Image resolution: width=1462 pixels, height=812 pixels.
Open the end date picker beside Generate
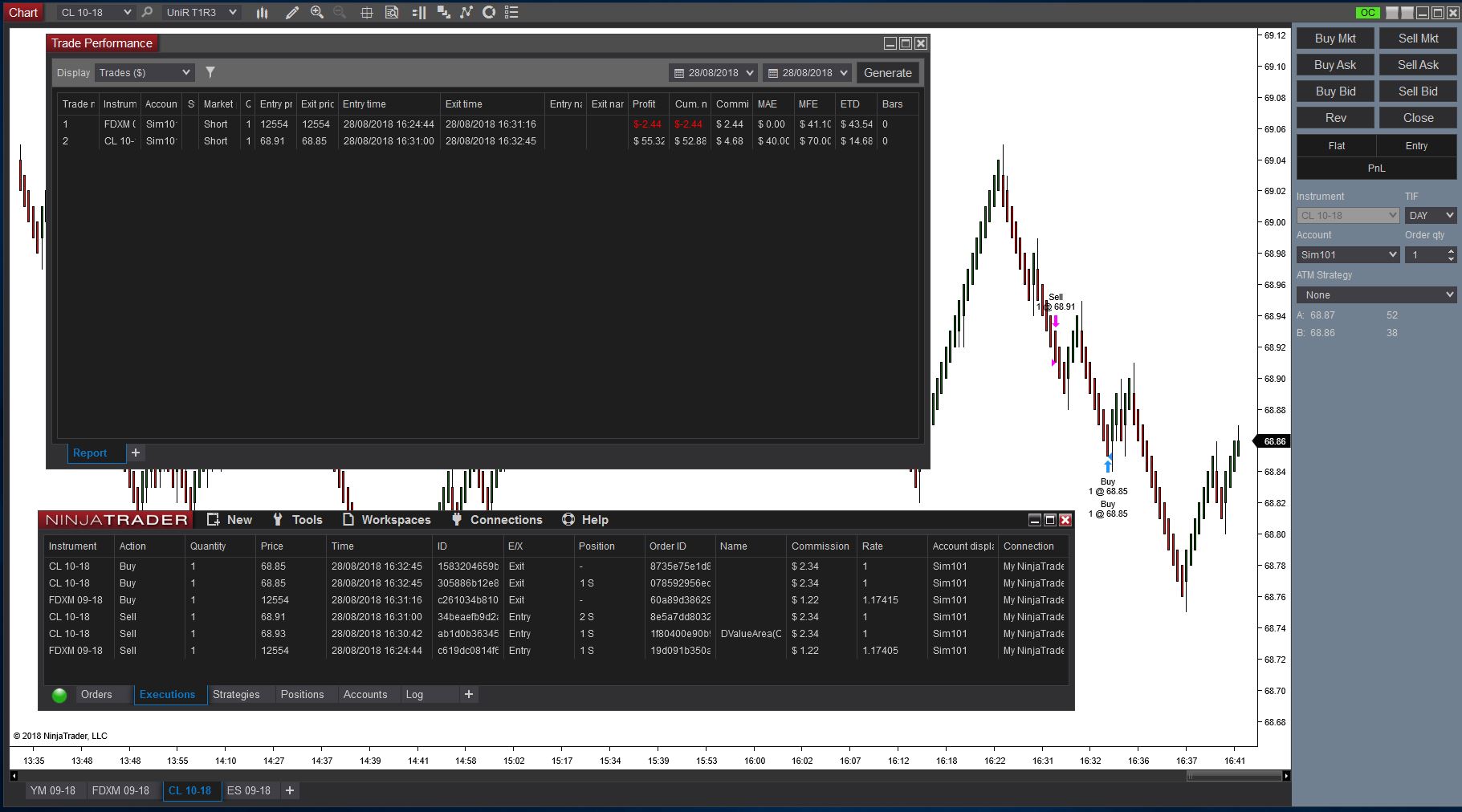pos(807,72)
